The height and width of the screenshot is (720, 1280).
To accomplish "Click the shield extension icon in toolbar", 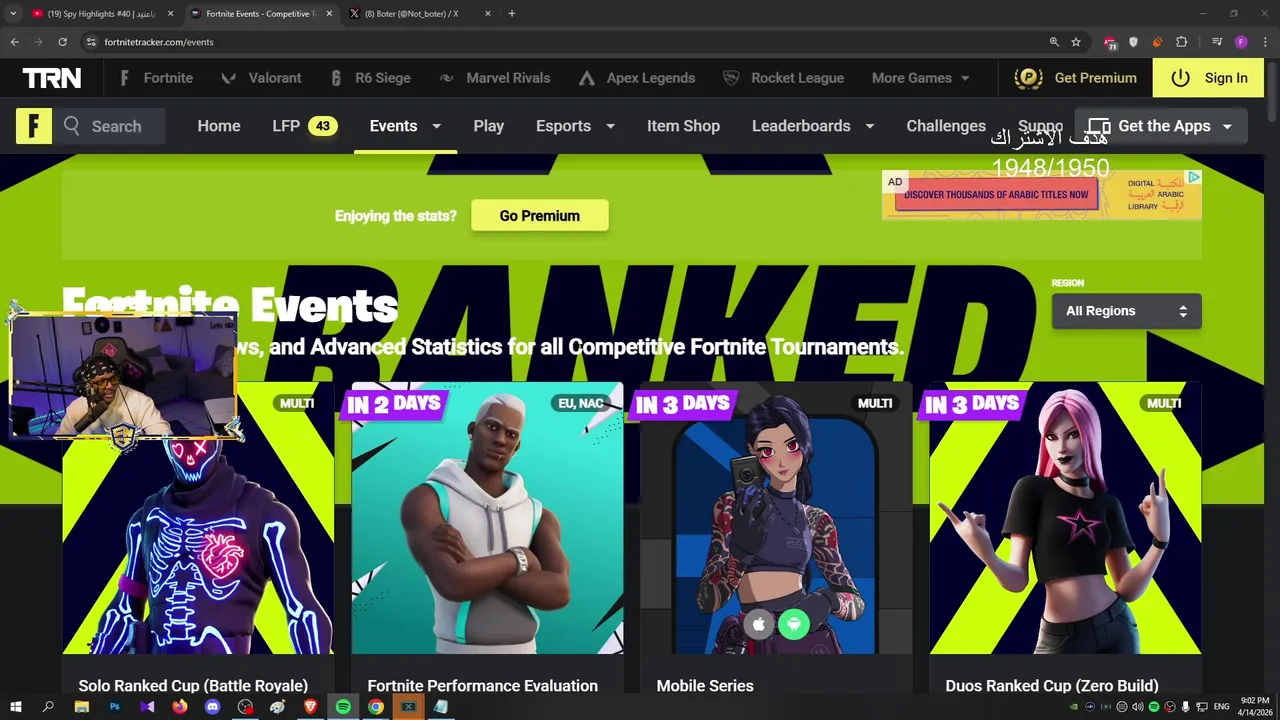I will coord(1133,42).
